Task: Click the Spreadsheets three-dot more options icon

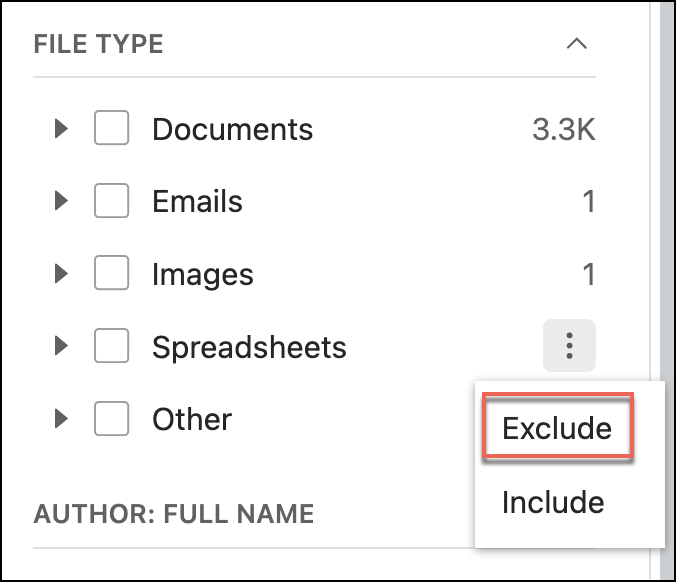Action: (569, 346)
